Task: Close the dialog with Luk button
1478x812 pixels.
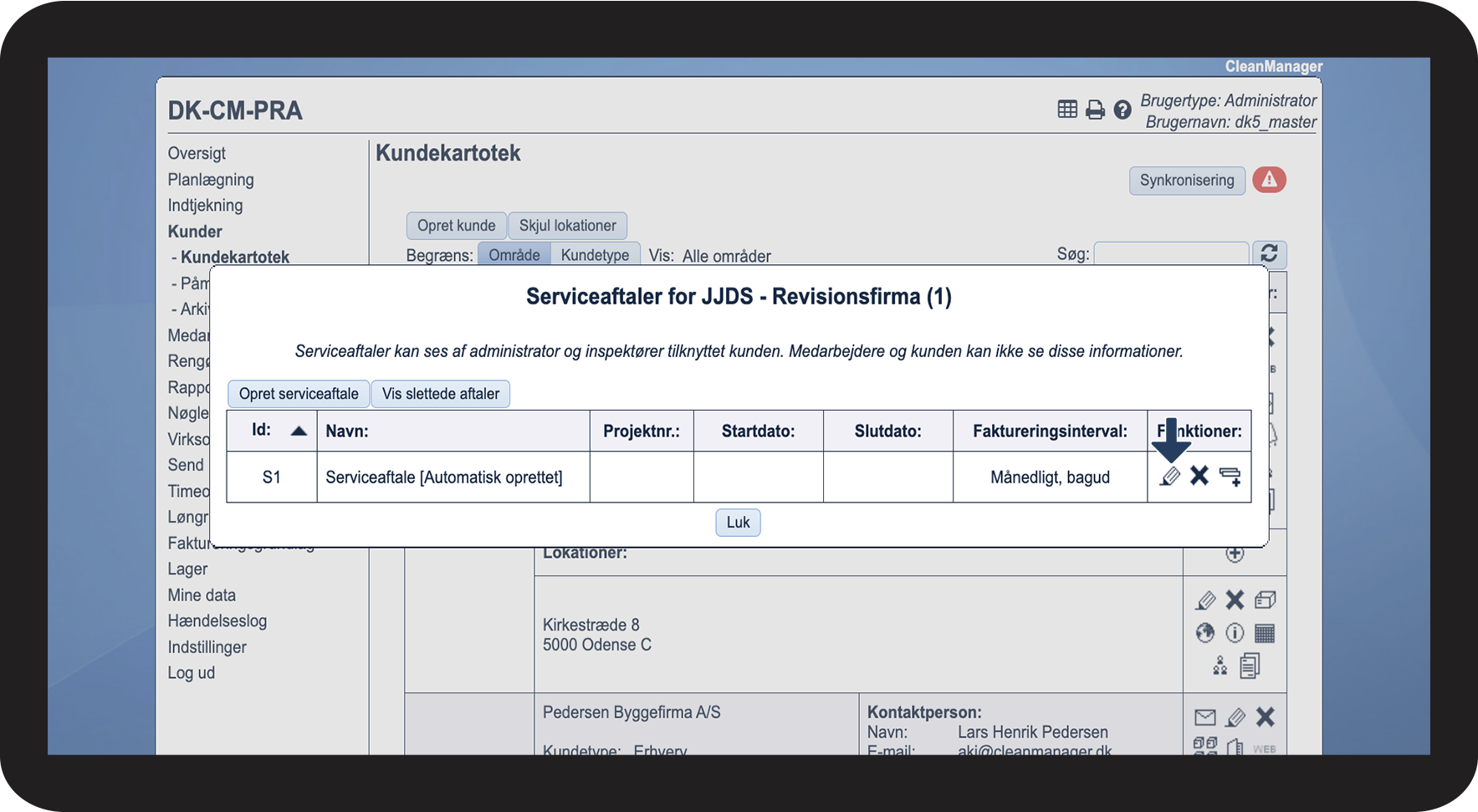Action: click(738, 523)
